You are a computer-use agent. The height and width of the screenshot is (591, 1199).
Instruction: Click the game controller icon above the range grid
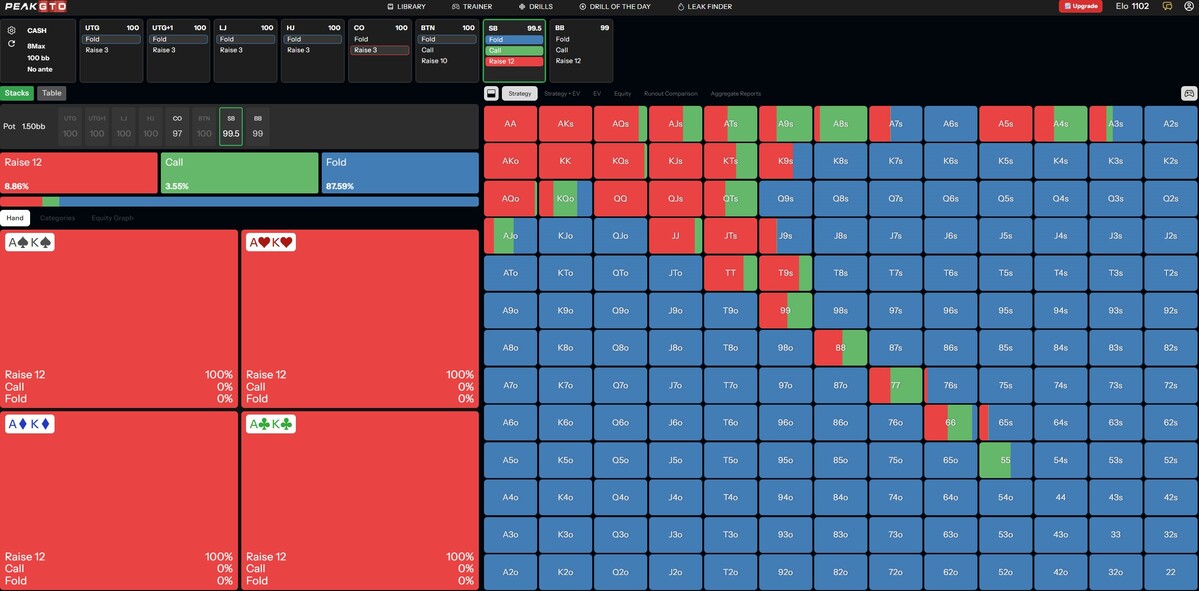(1189, 93)
